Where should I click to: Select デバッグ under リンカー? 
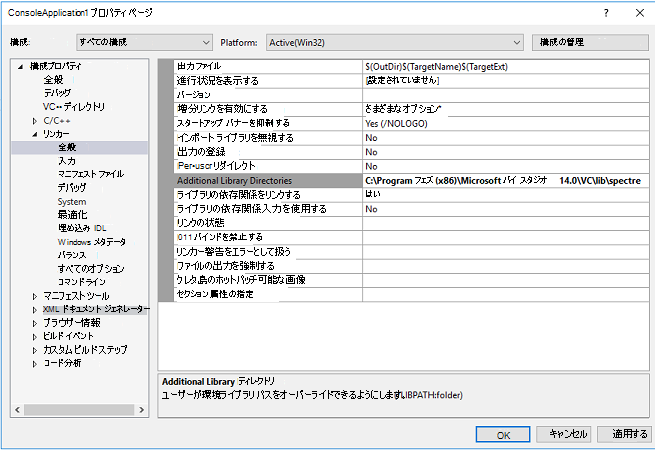pyautogui.click(x=72, y=188)
